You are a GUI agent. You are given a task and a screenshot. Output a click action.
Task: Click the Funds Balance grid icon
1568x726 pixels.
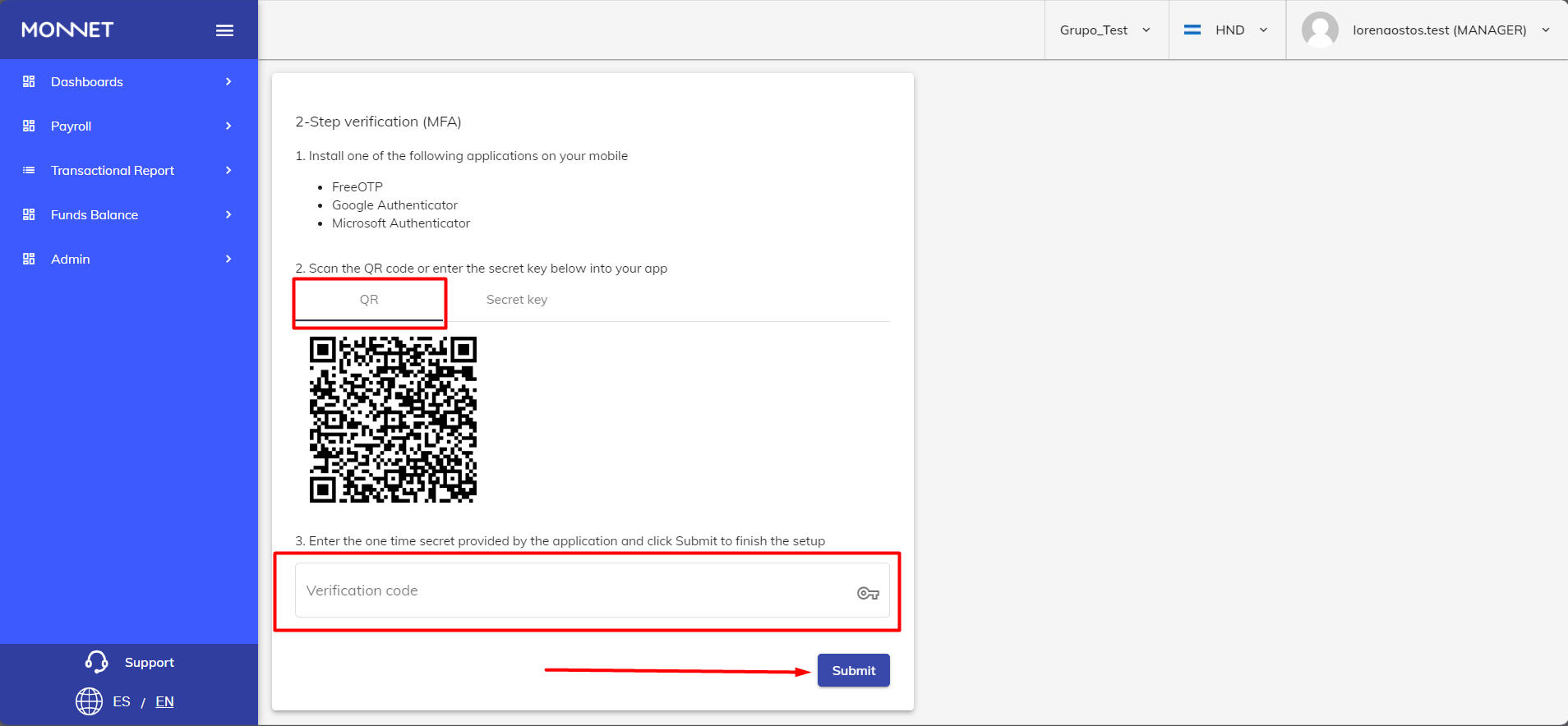[29, 214]
